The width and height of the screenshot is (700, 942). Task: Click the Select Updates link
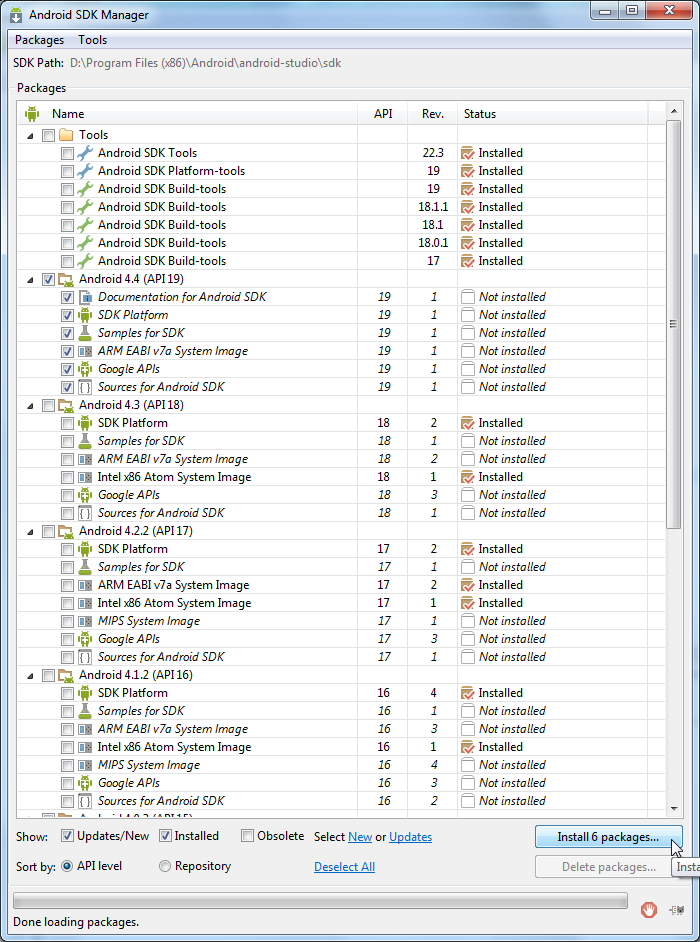410,837
